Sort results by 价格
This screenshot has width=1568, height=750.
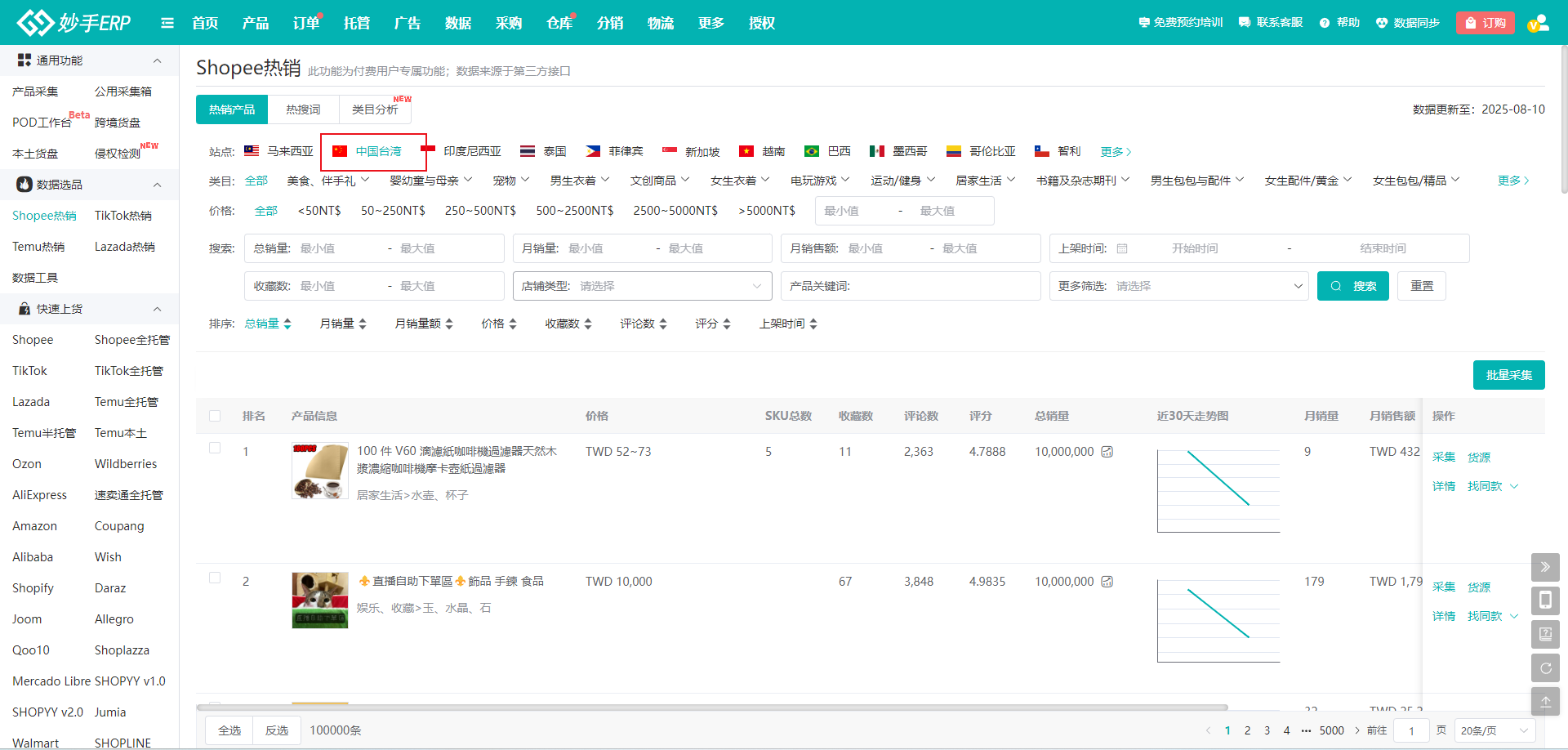point(499,324)
